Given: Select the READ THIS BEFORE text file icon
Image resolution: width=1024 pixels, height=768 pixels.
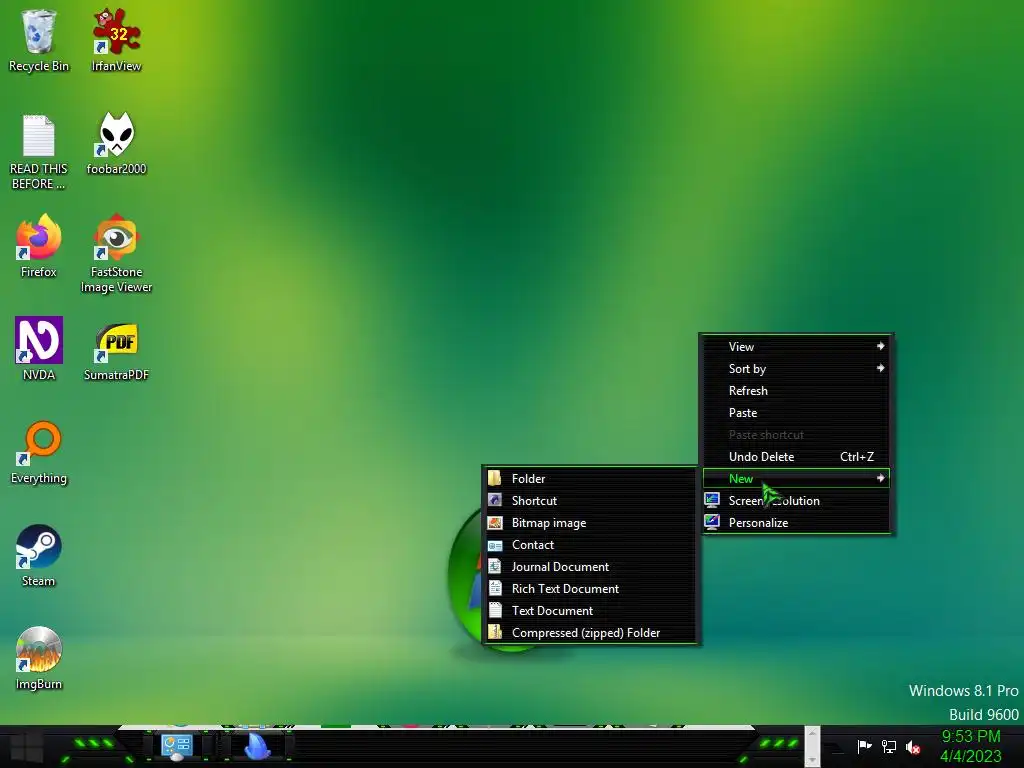Looking at the screenshot, I should coord(39,152).
